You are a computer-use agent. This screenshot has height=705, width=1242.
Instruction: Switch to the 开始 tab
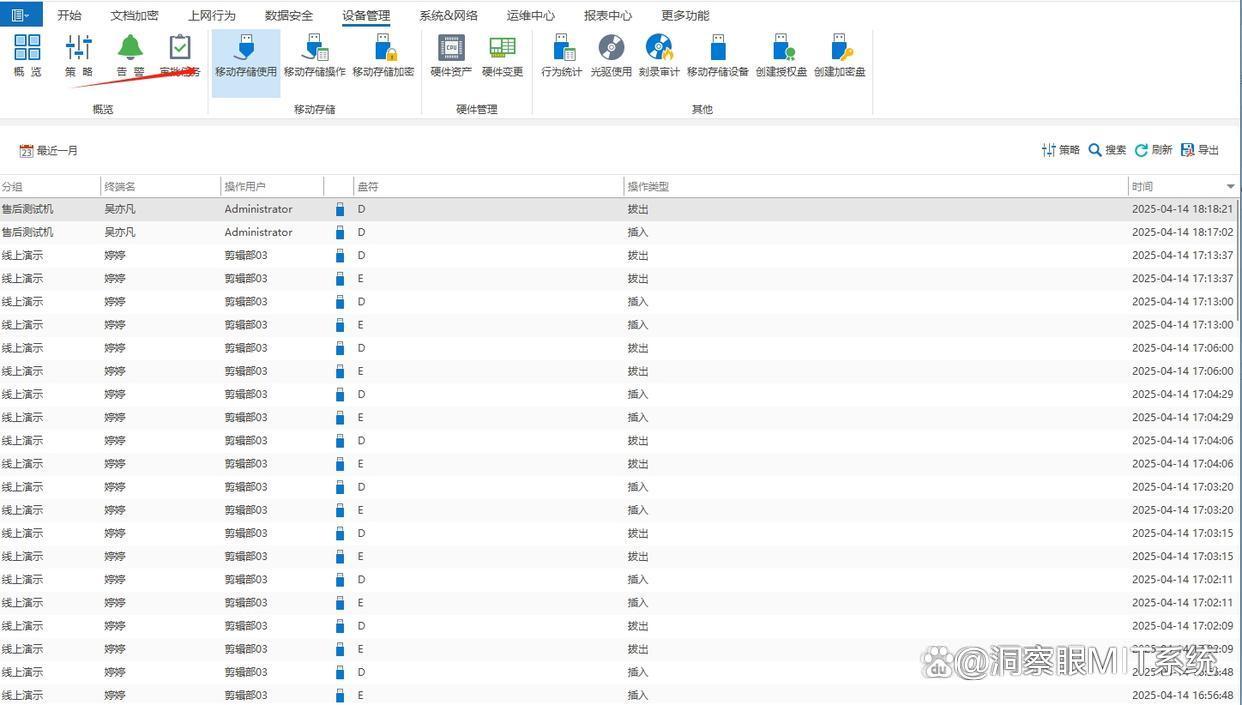pos(69,16)
